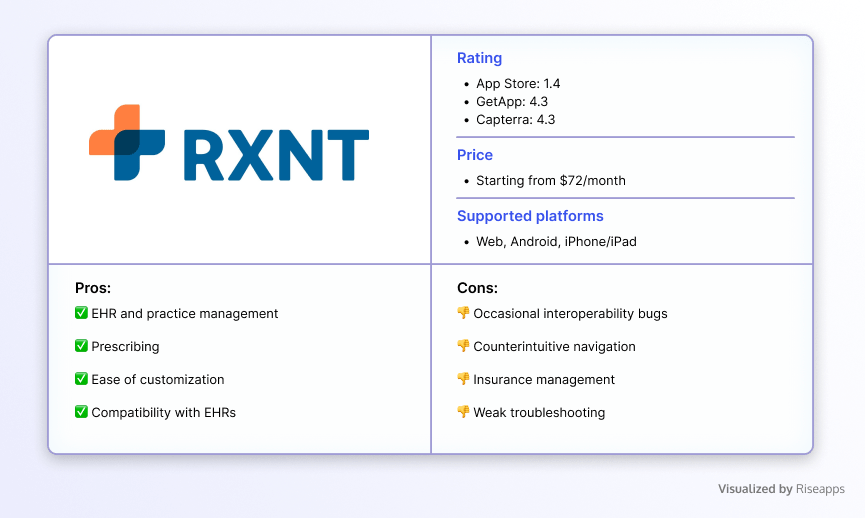Click the orange and blue cross icon
Image resolution: width=865 pixels, height=518 pixels.
(127, 142)
